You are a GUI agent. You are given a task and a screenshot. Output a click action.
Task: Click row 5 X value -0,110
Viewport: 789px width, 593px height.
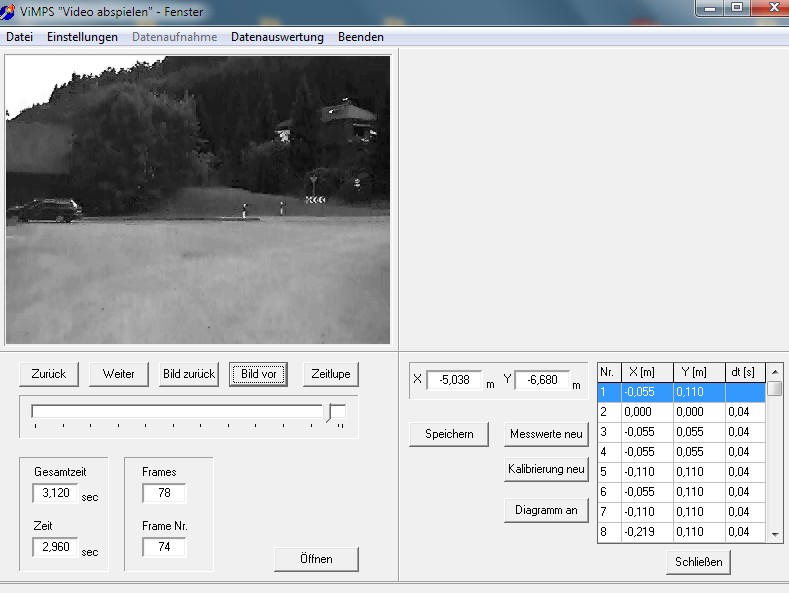(x=648, y=472)
